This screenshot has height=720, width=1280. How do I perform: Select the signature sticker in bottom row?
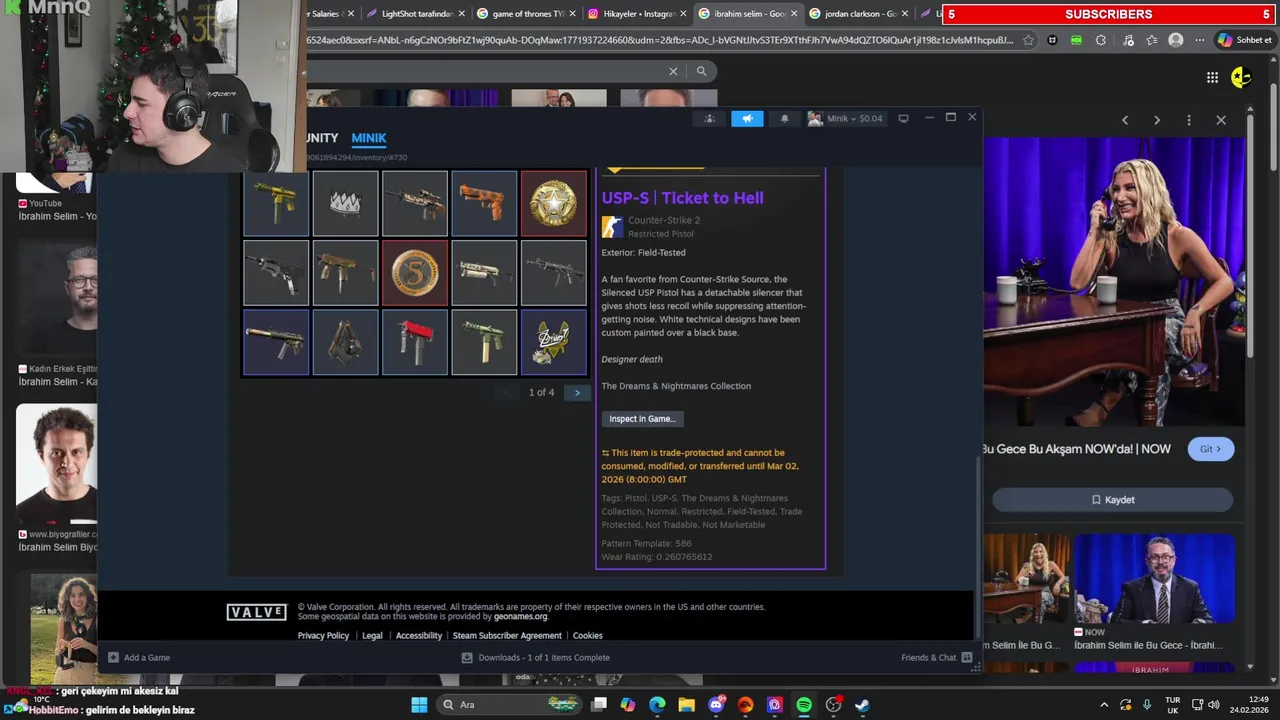pos(553,342)
